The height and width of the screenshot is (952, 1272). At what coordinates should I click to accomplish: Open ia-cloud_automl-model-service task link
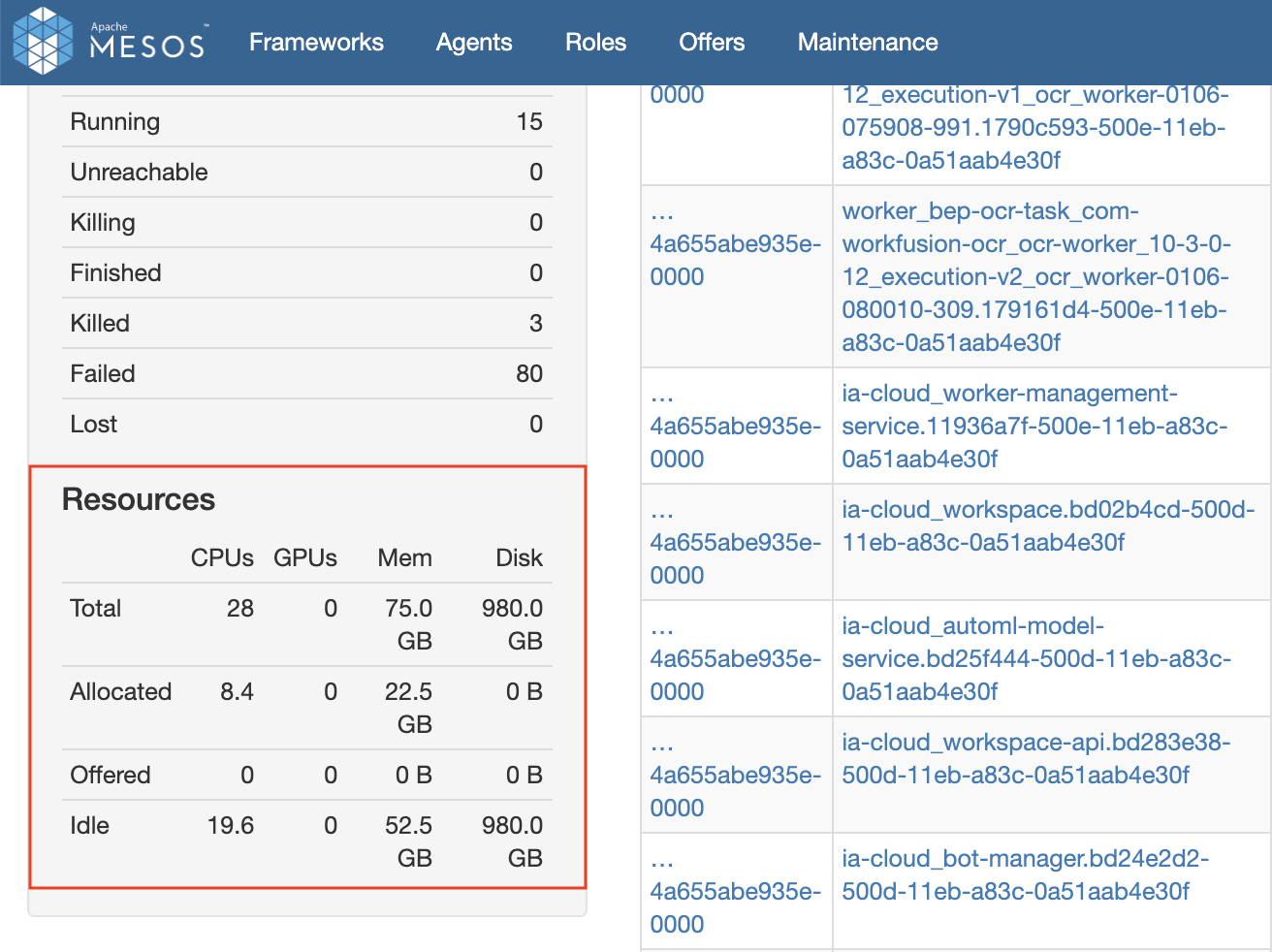pyautogui.click(x=1036, y=658)
